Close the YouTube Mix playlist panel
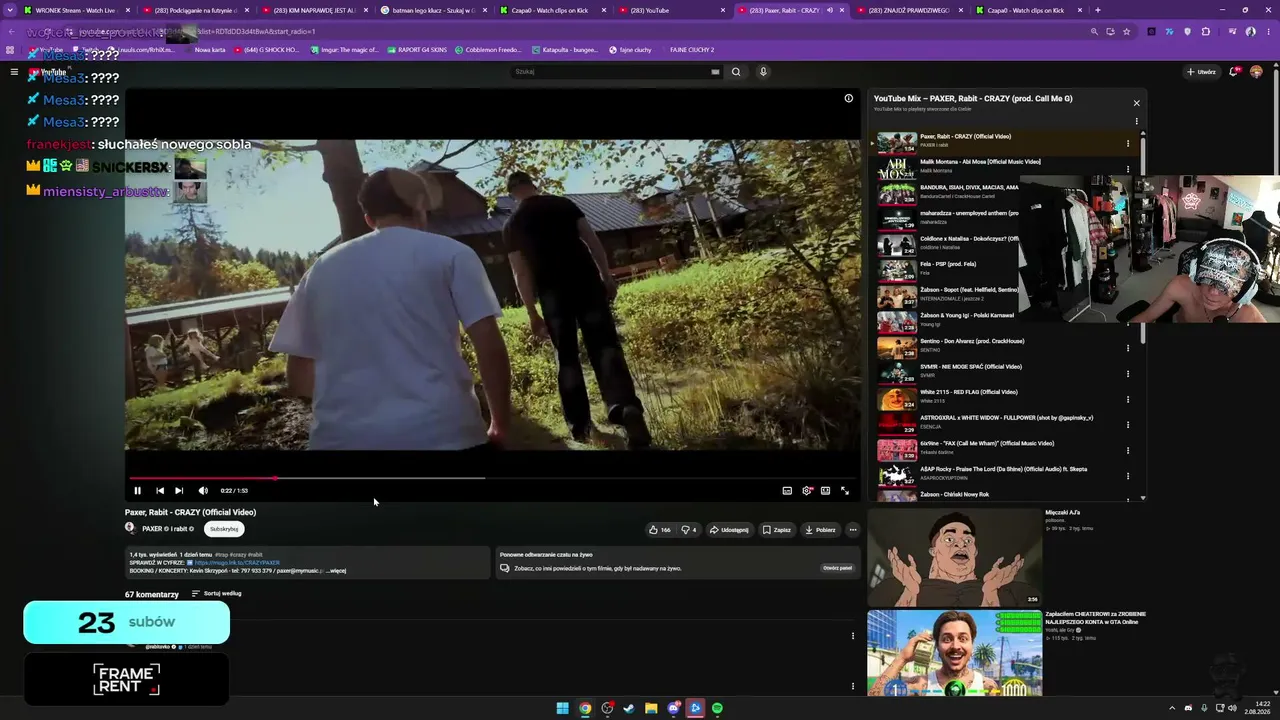1280x720 pixels. [x=1136, y=103]
